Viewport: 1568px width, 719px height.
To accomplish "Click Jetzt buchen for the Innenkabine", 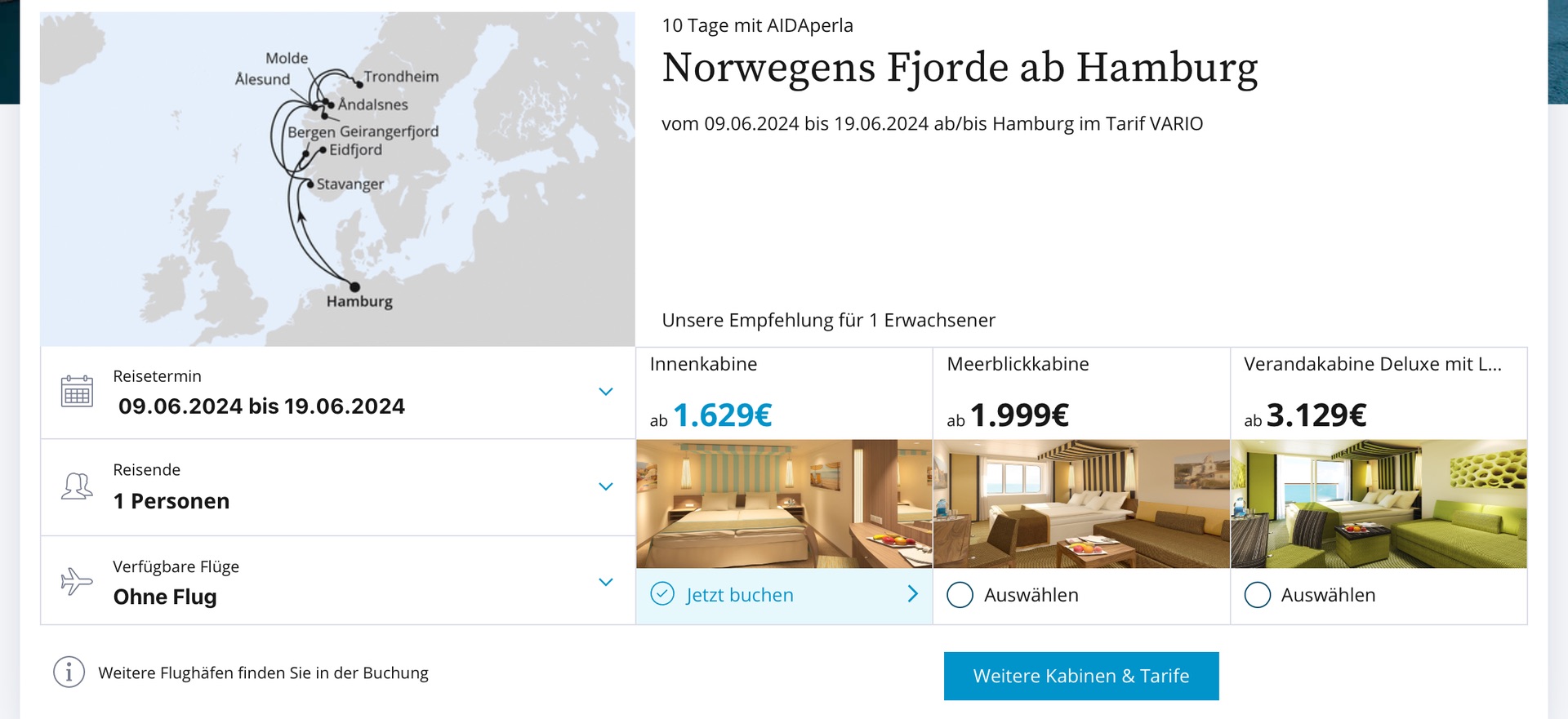I will (x=740, y=595).
